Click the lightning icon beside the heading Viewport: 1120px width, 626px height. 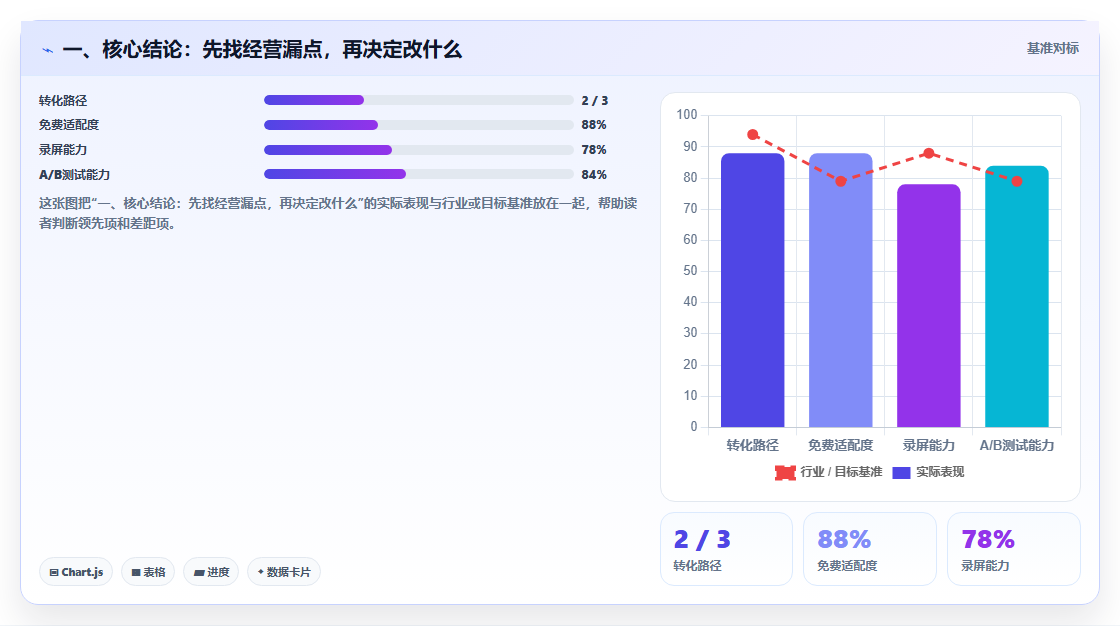[47, 50]
